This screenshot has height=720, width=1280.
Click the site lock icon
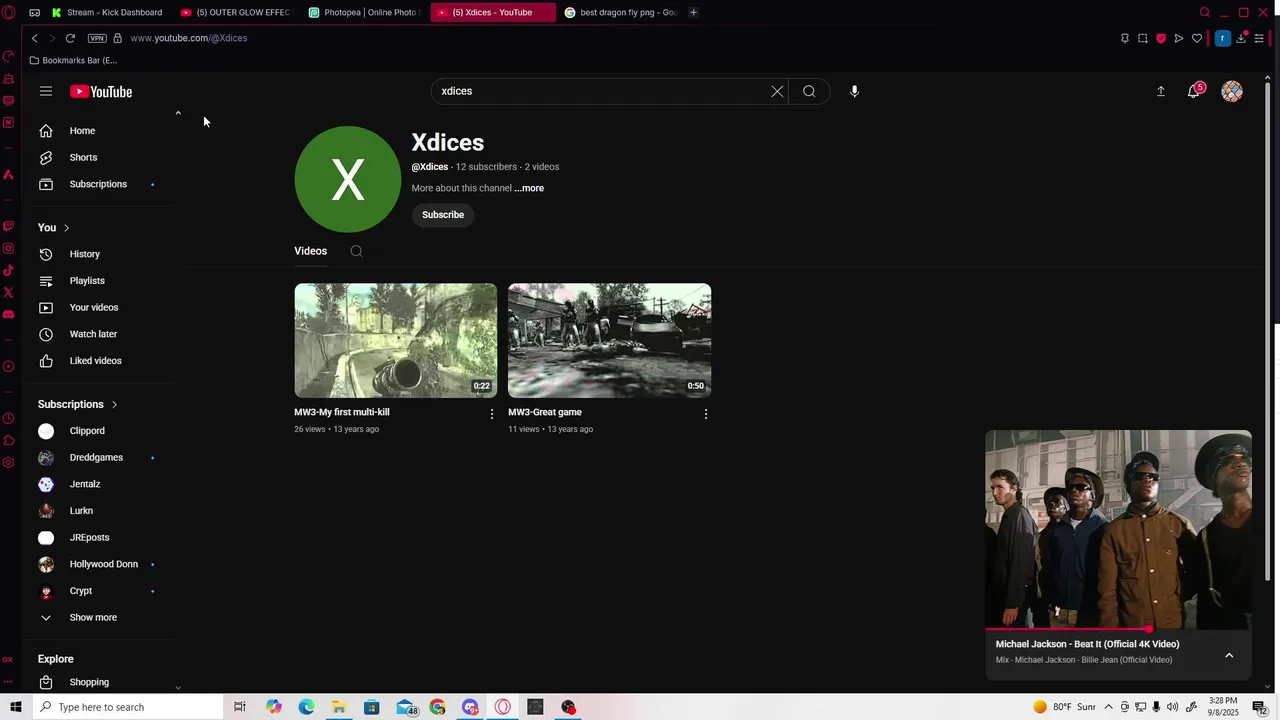(118, 38)
